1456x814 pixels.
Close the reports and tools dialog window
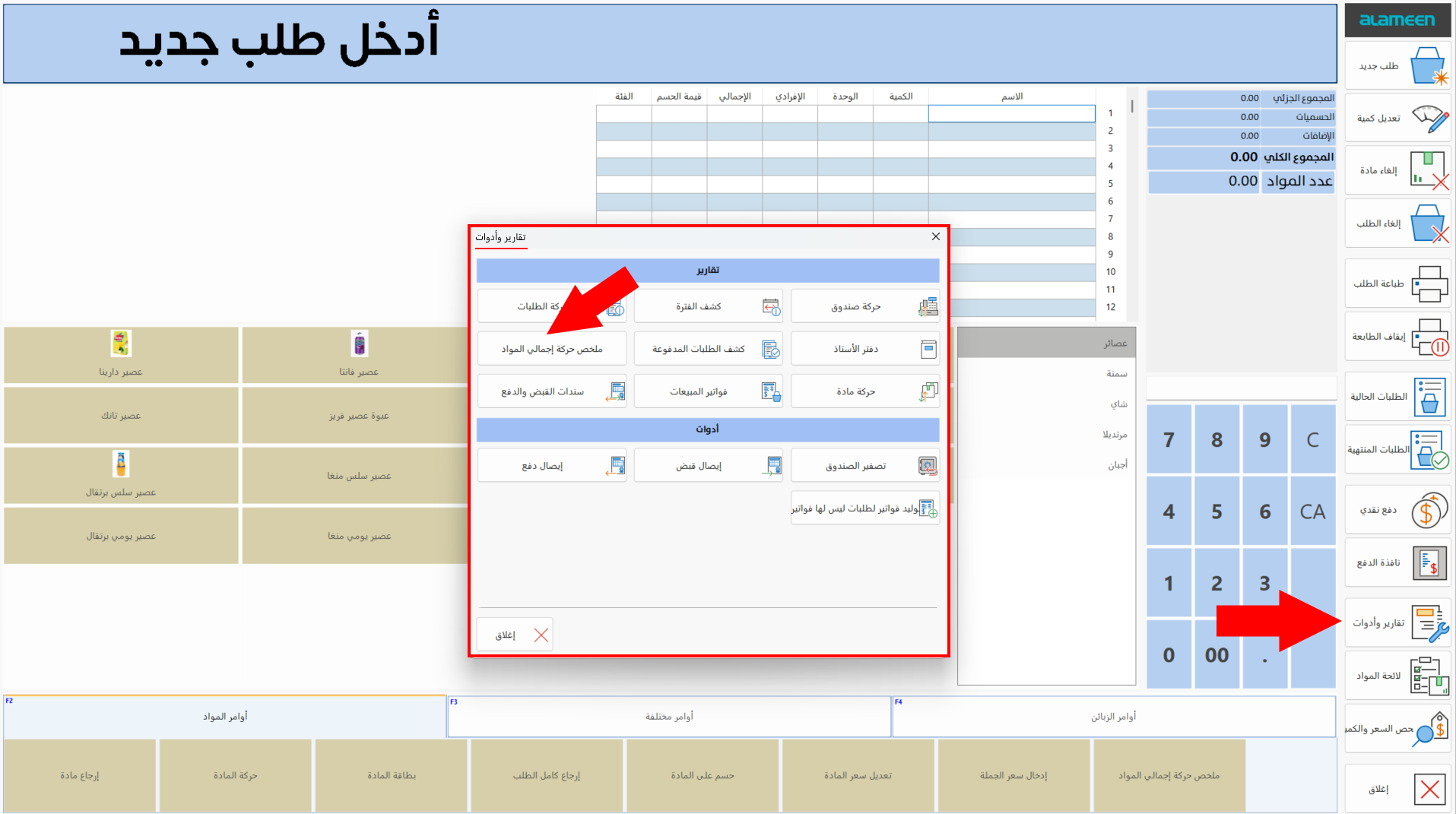[x=936, y=236]
